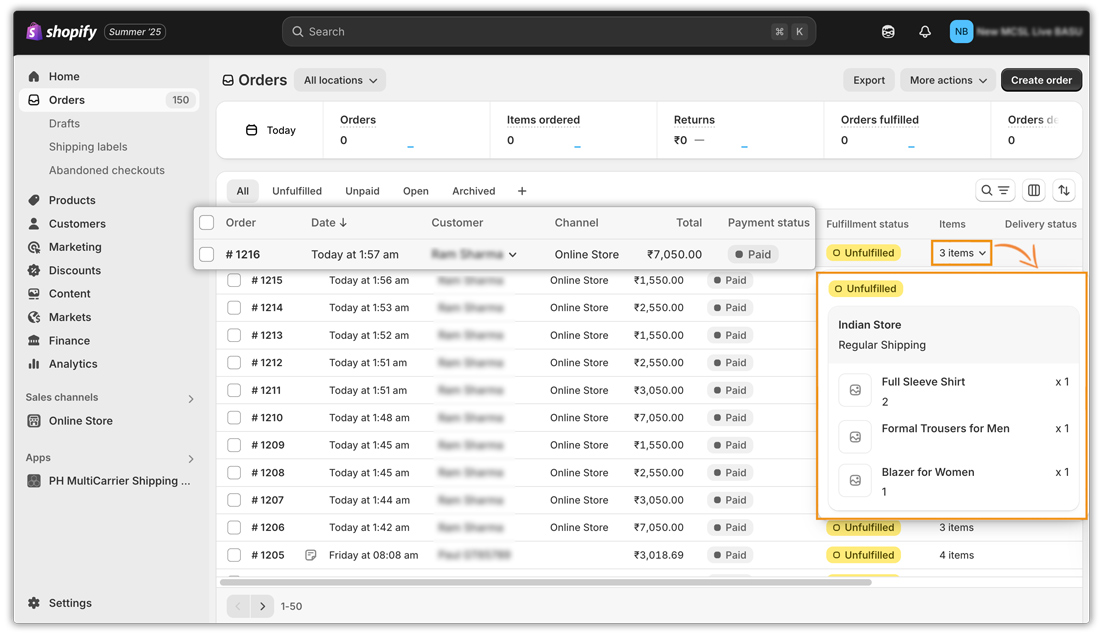
Task: Open Shipping labels in the sidebar
Action: pos(88,147)
